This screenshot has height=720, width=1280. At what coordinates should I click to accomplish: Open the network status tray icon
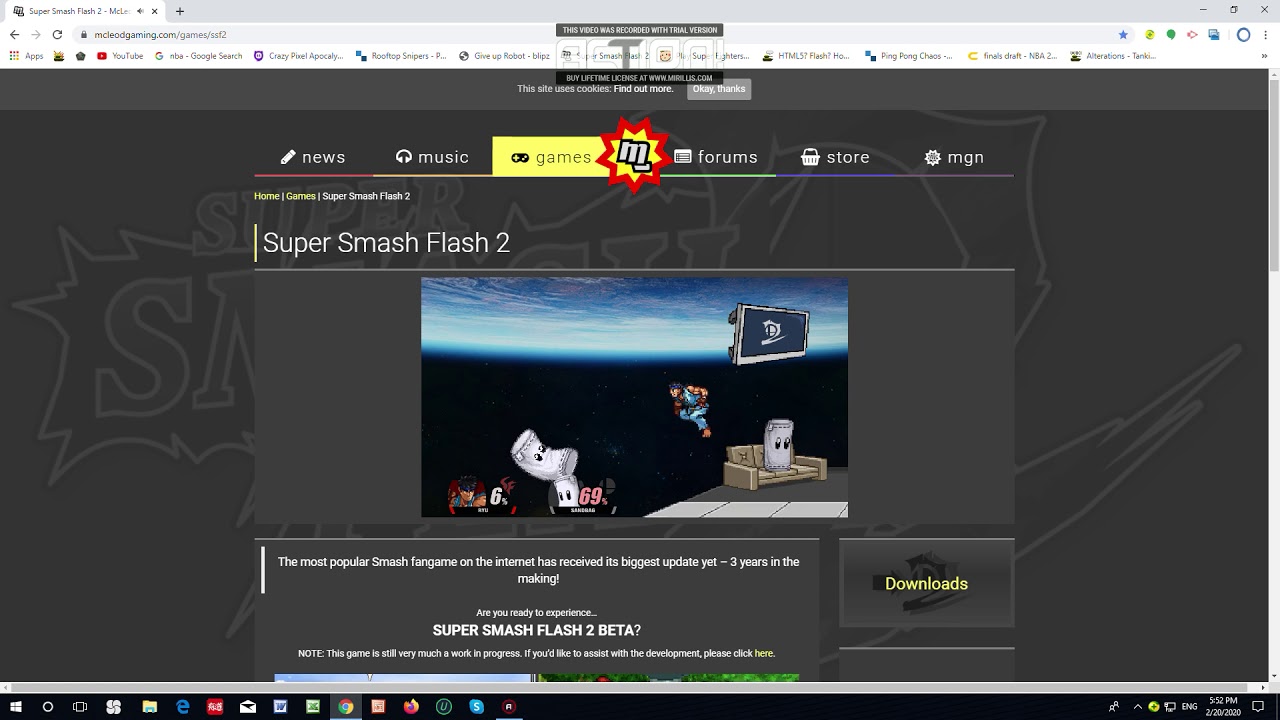pyautogui.click(x=1170, y=707)
